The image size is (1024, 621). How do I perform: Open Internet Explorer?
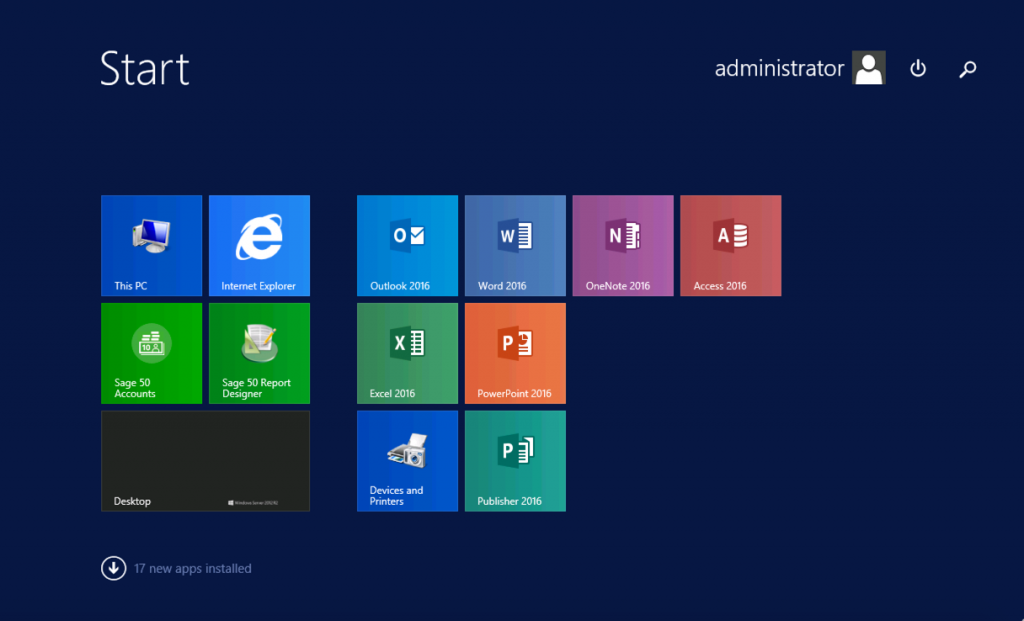tap(259, 245)
